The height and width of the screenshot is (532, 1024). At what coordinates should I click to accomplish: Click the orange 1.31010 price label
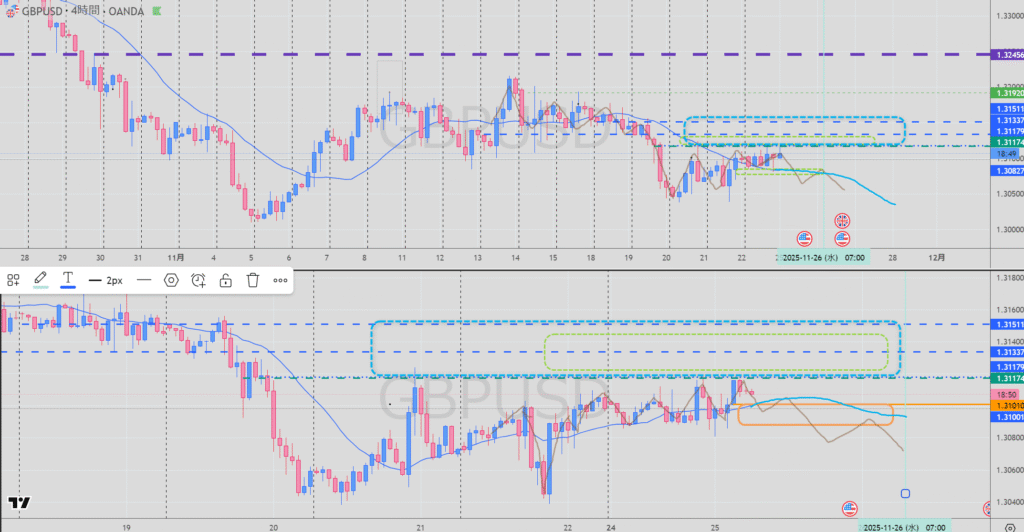point(1004,405)
